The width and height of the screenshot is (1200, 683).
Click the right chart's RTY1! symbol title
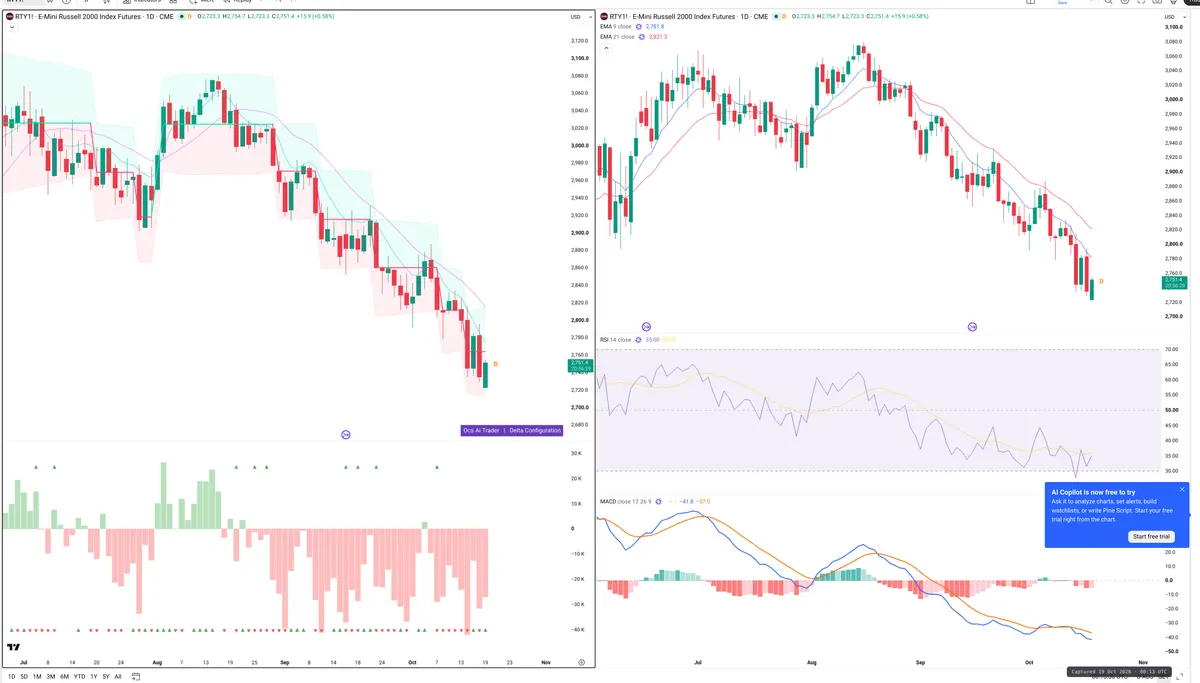689,16
